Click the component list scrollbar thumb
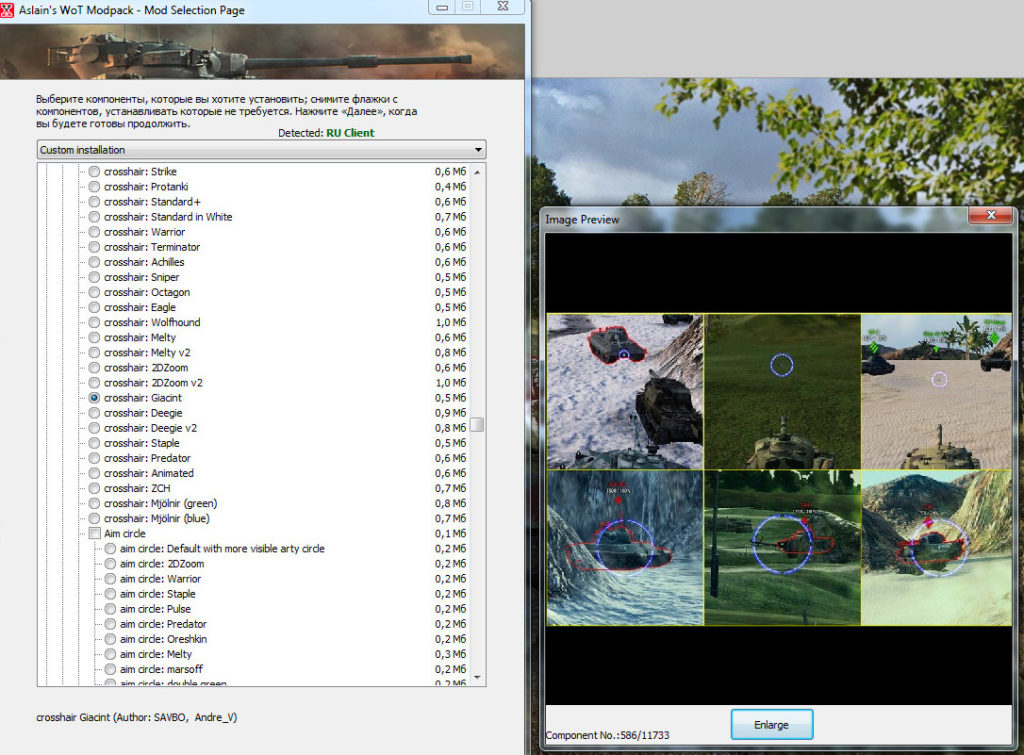1024x755 pixels. pos(477,425)
